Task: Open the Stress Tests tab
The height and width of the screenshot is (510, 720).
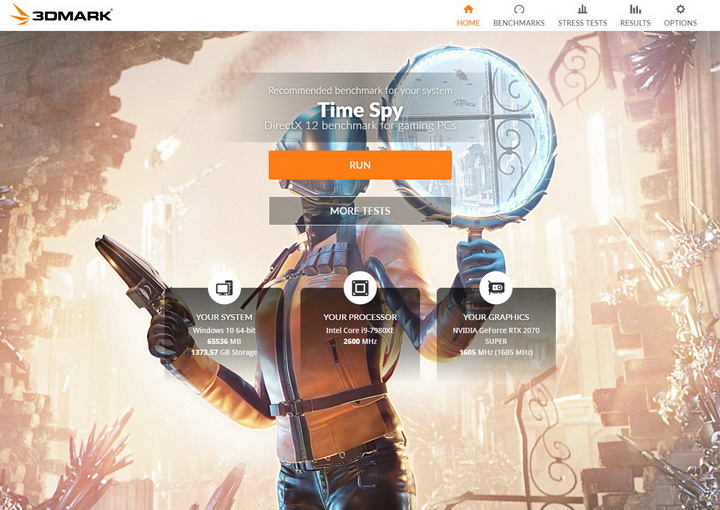Action: [x=582, y=16]
